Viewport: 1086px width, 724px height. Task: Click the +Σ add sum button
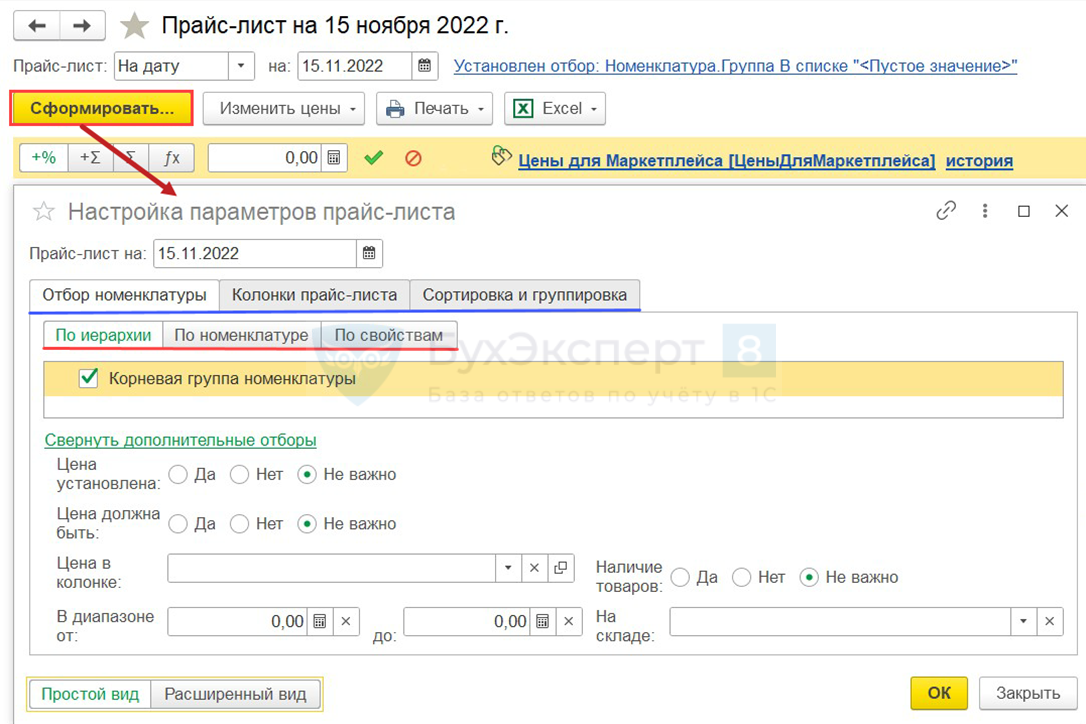click(x=90, y=157)
